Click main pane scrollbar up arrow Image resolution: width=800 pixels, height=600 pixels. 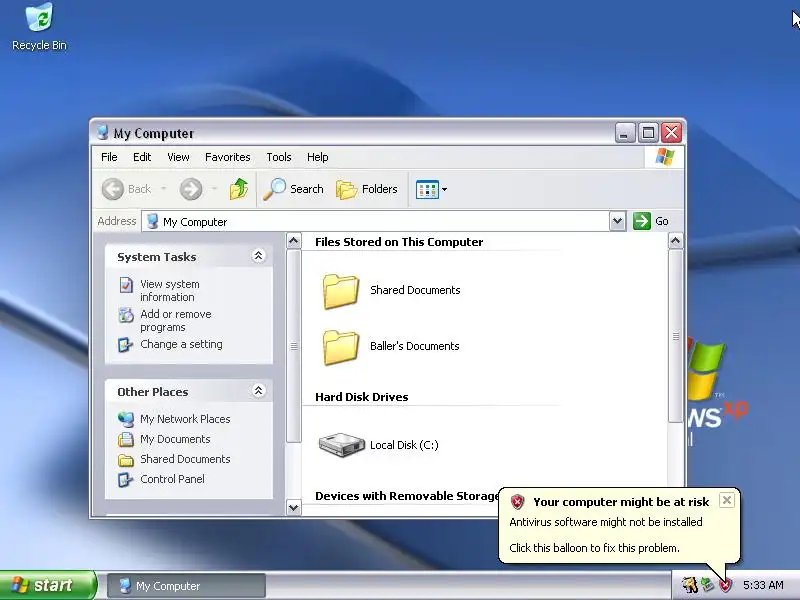(x=676, y=241)
